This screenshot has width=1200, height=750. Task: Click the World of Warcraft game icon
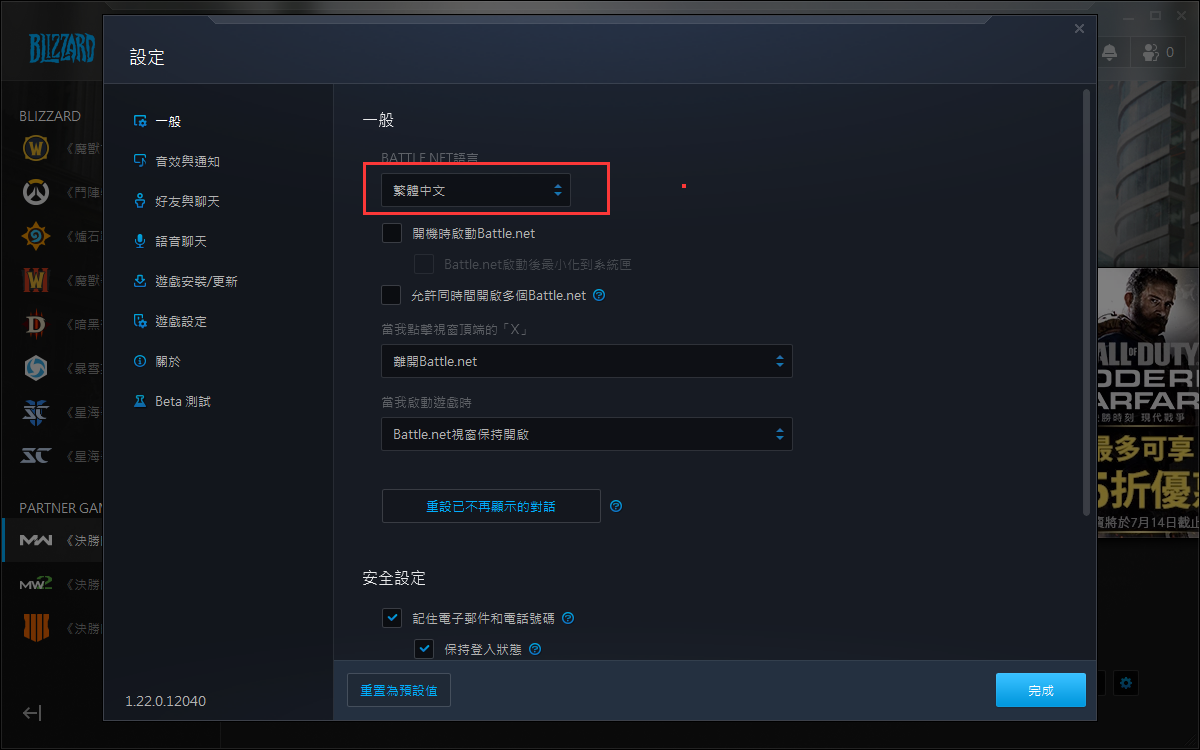(x=36, y=149)
